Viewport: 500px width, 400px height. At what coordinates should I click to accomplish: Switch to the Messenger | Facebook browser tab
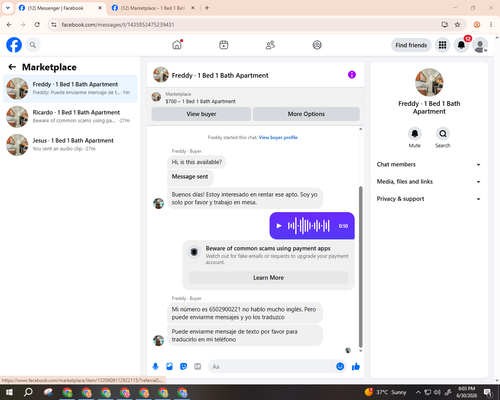click(61, 8)
